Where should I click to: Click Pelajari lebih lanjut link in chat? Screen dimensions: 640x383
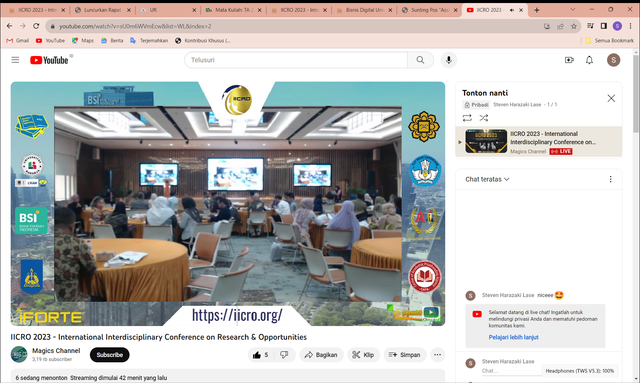513,337
